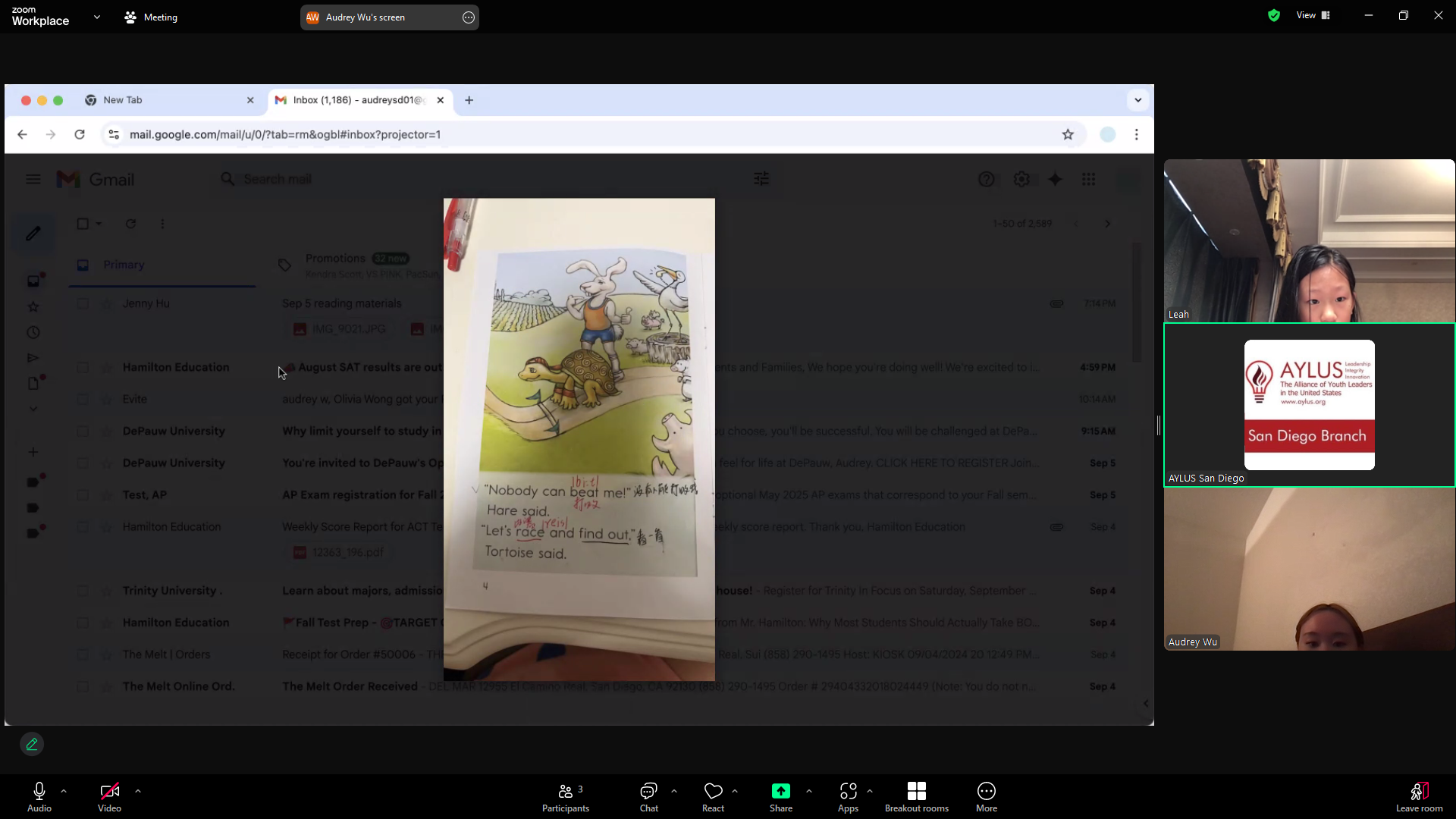Switch to the Meeting tab

[151, 17]
